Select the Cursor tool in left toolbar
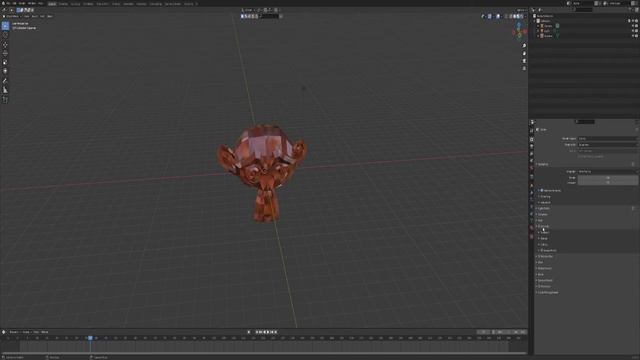 pos(5,36)
